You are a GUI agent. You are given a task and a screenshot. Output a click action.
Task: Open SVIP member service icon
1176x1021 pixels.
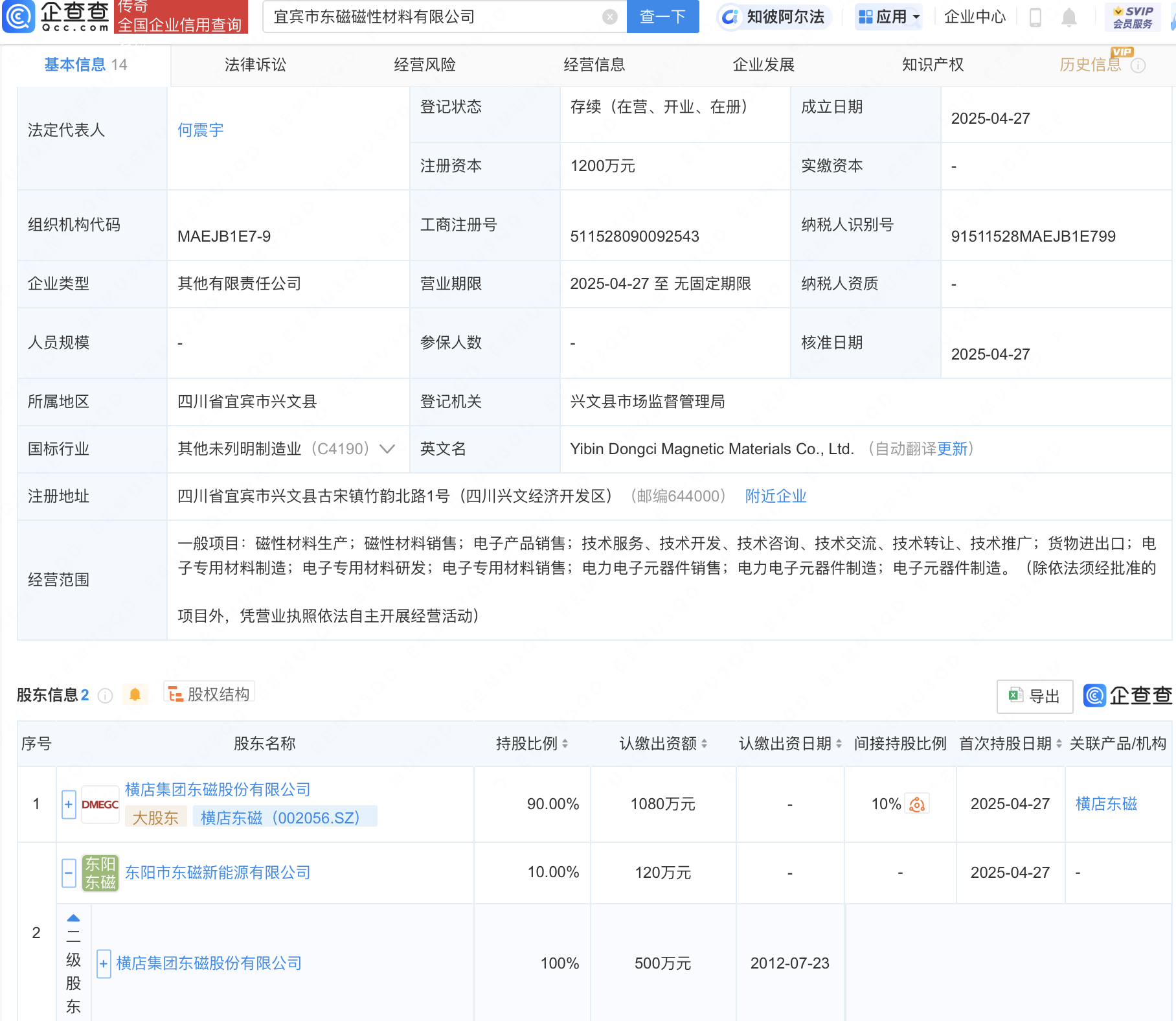coord(1133,17)
